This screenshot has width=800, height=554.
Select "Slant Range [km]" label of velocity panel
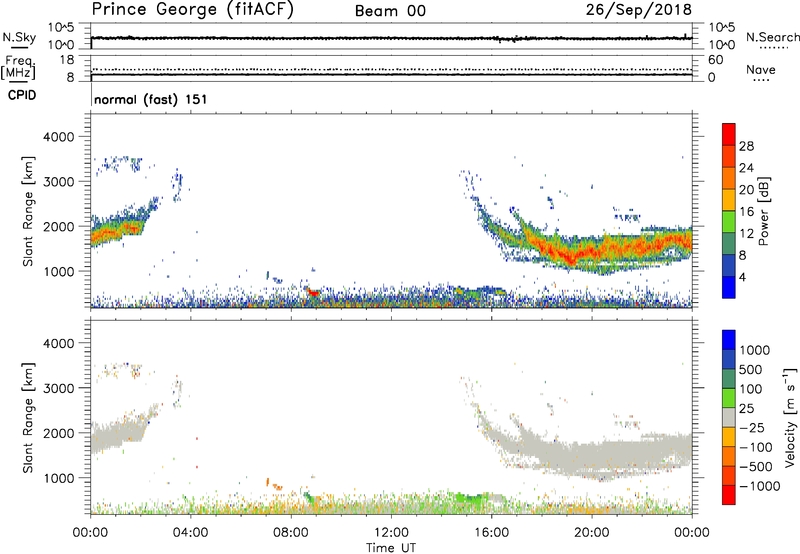(x=28, y=418)
